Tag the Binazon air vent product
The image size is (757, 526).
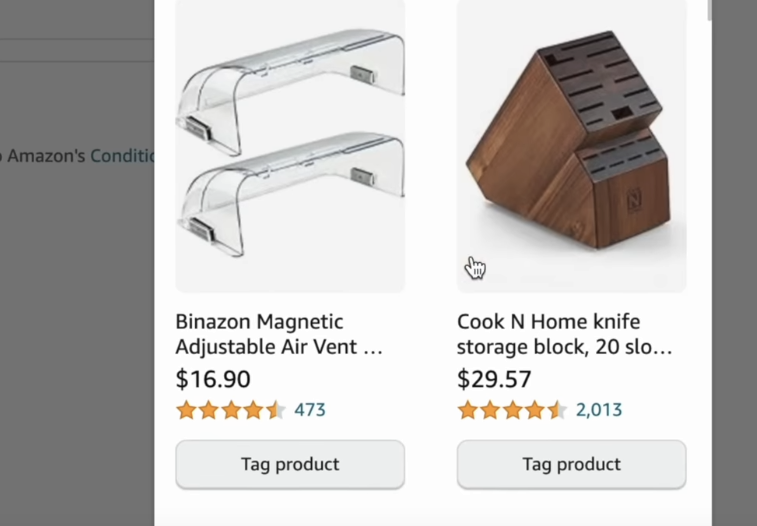(290, 465)
